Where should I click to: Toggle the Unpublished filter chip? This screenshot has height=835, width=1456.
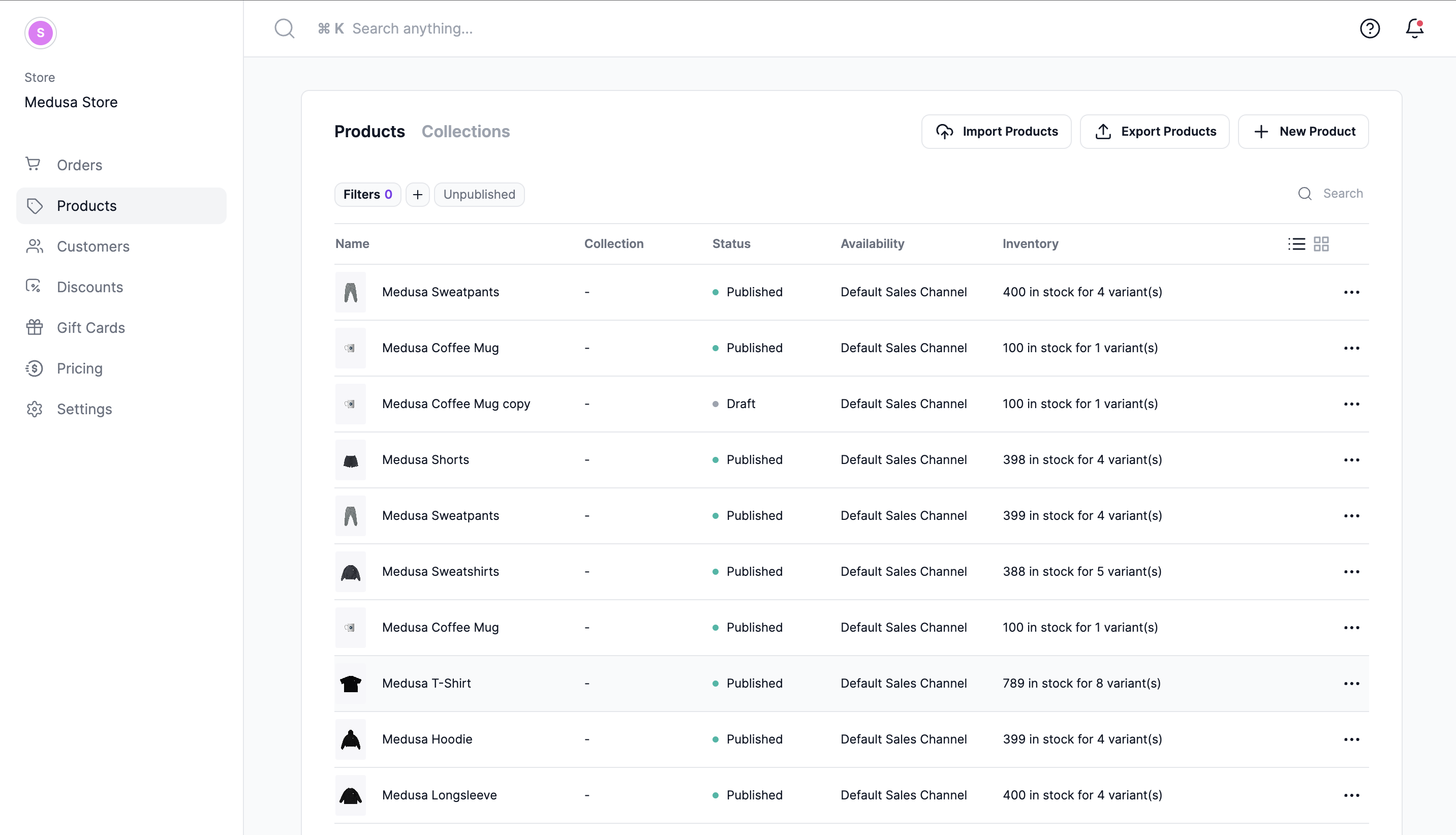click(479, 195)
